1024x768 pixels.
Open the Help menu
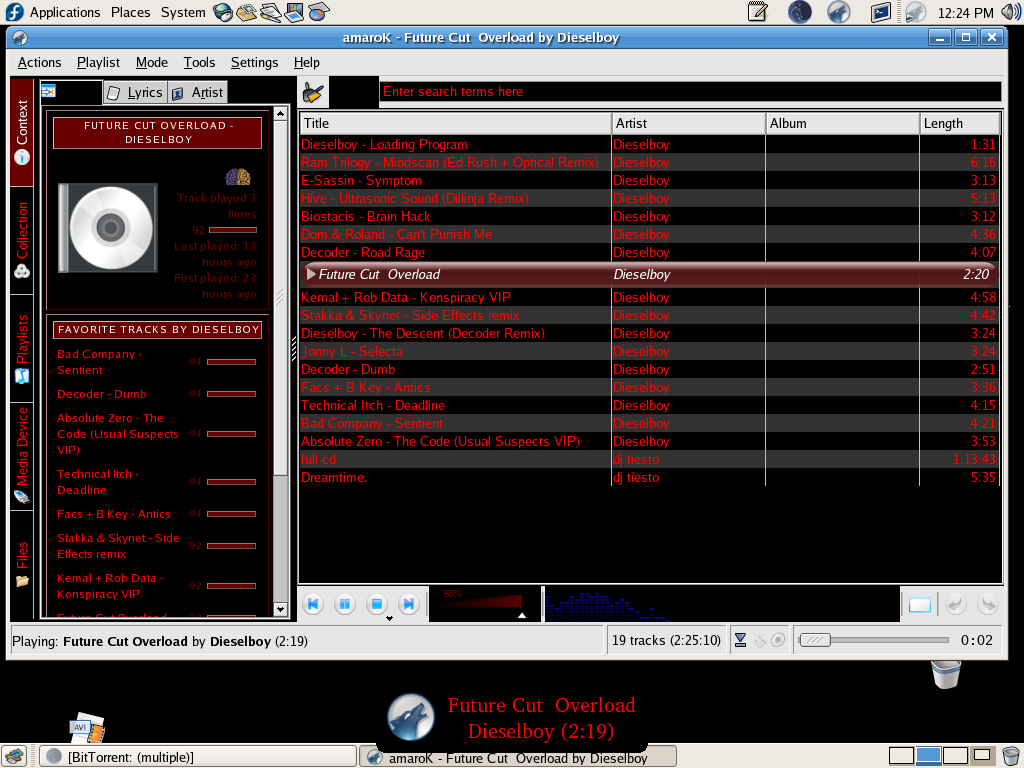[x=306, y=63]
